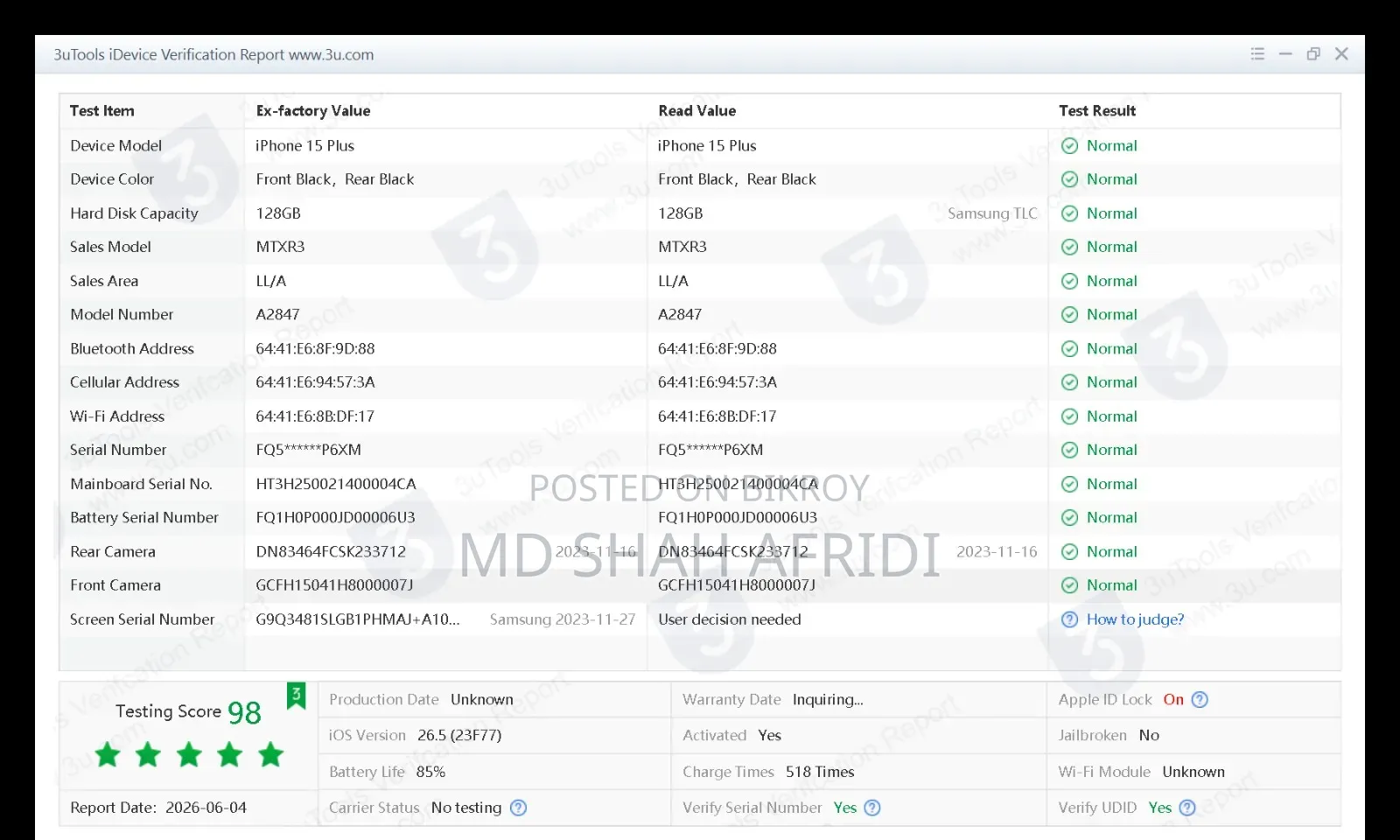Viewport: 1400px width, 840px height.
Task: Open the How to judge? link
Action: click(x=1135, y=619)
